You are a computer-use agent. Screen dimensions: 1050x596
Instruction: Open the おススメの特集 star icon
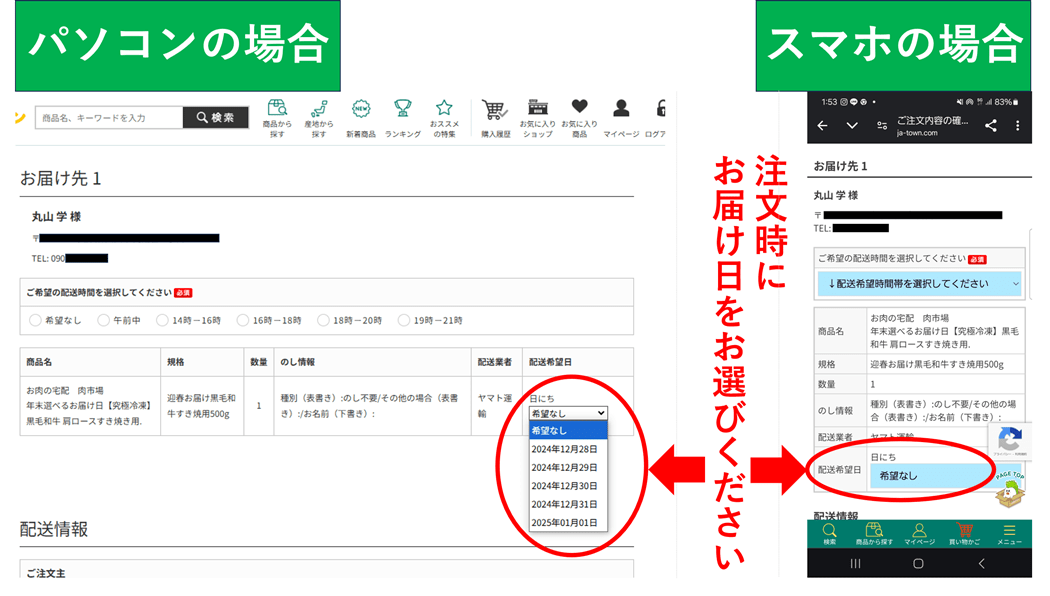pos(444,110)
